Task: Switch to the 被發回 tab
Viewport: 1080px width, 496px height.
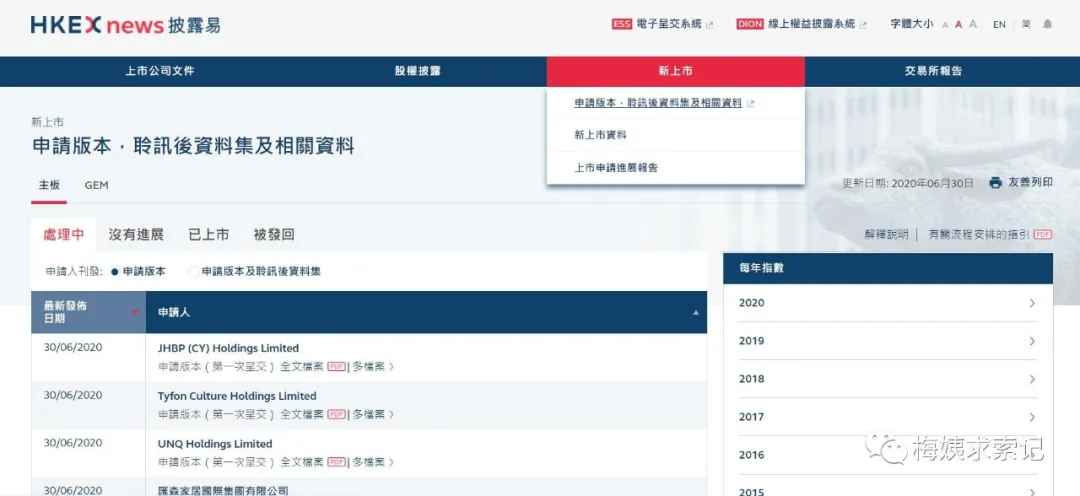Action: tap(274, 235)
